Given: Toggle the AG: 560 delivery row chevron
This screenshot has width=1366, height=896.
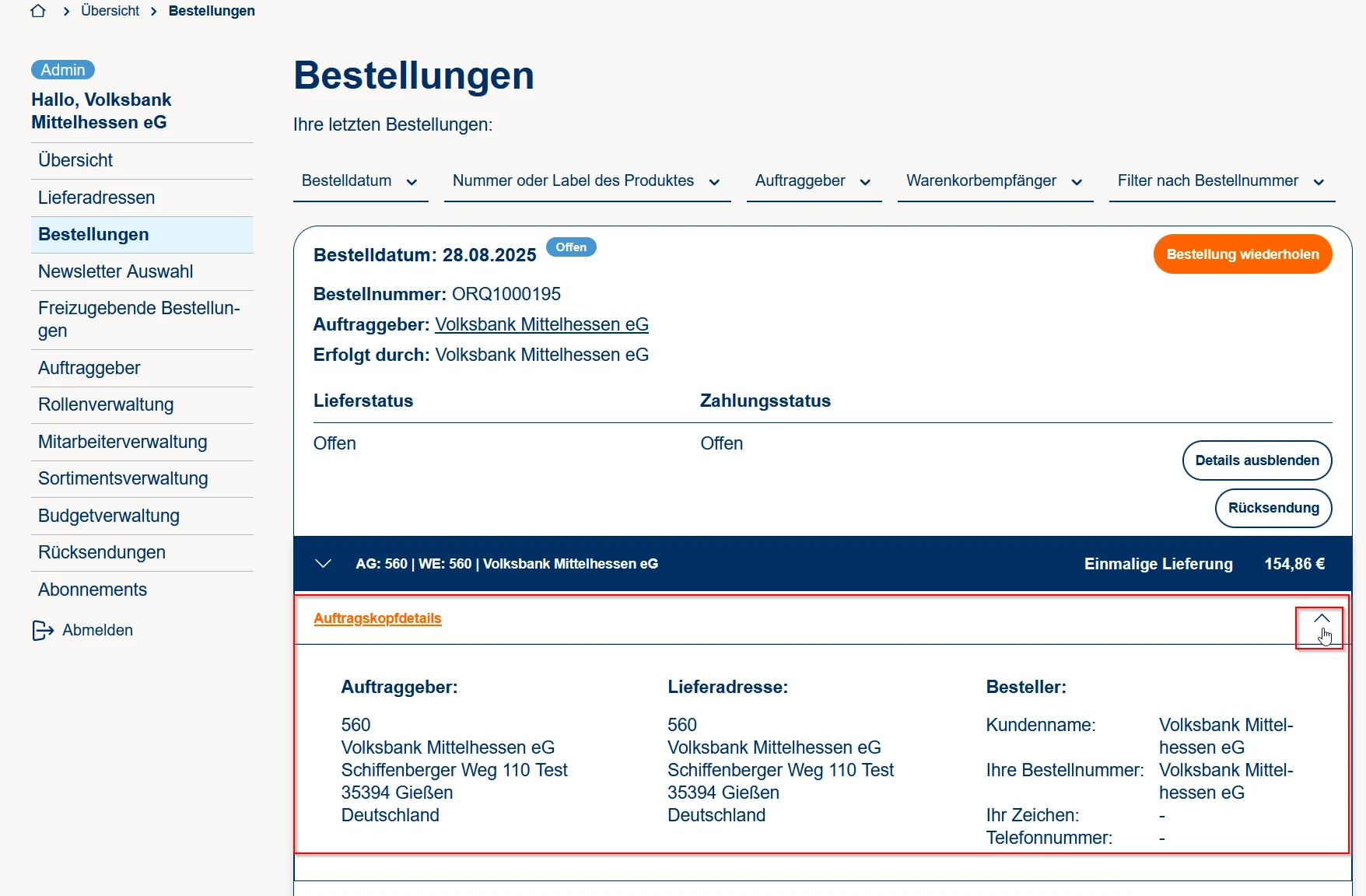Looking at the screenshot, I should [x=324, y=564].
